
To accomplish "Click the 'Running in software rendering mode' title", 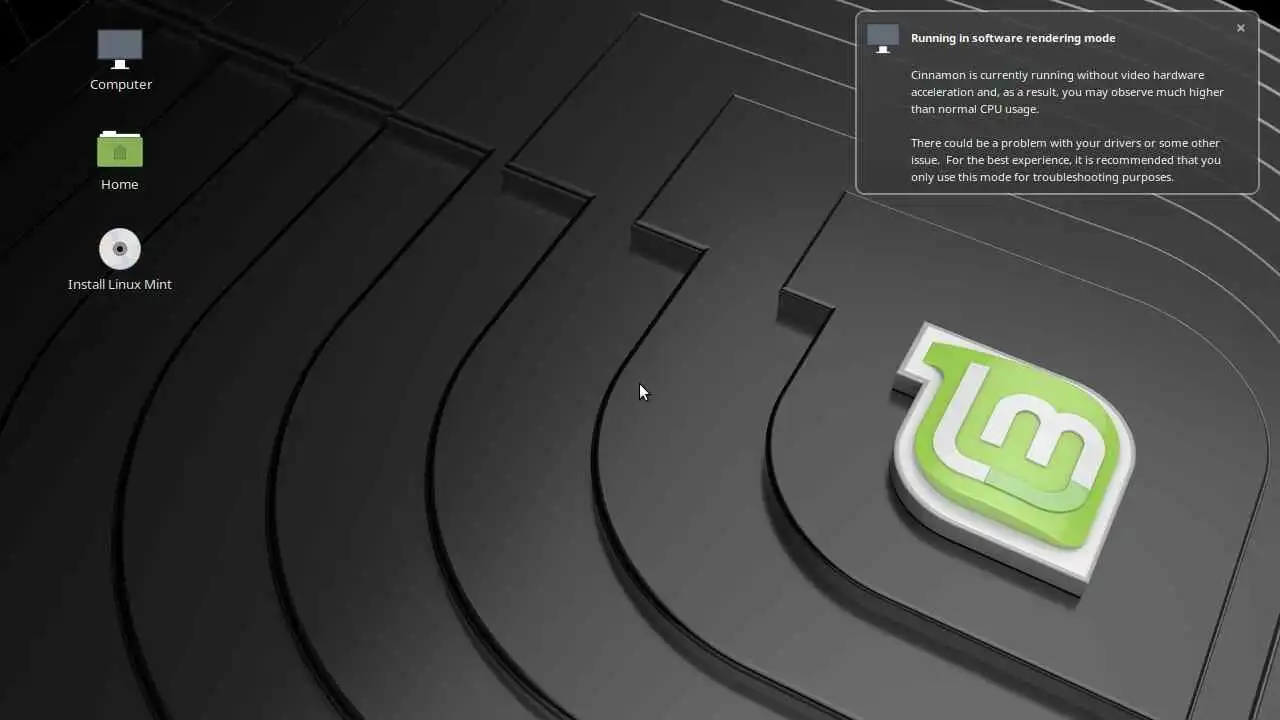I will (x=1013, y=38).
